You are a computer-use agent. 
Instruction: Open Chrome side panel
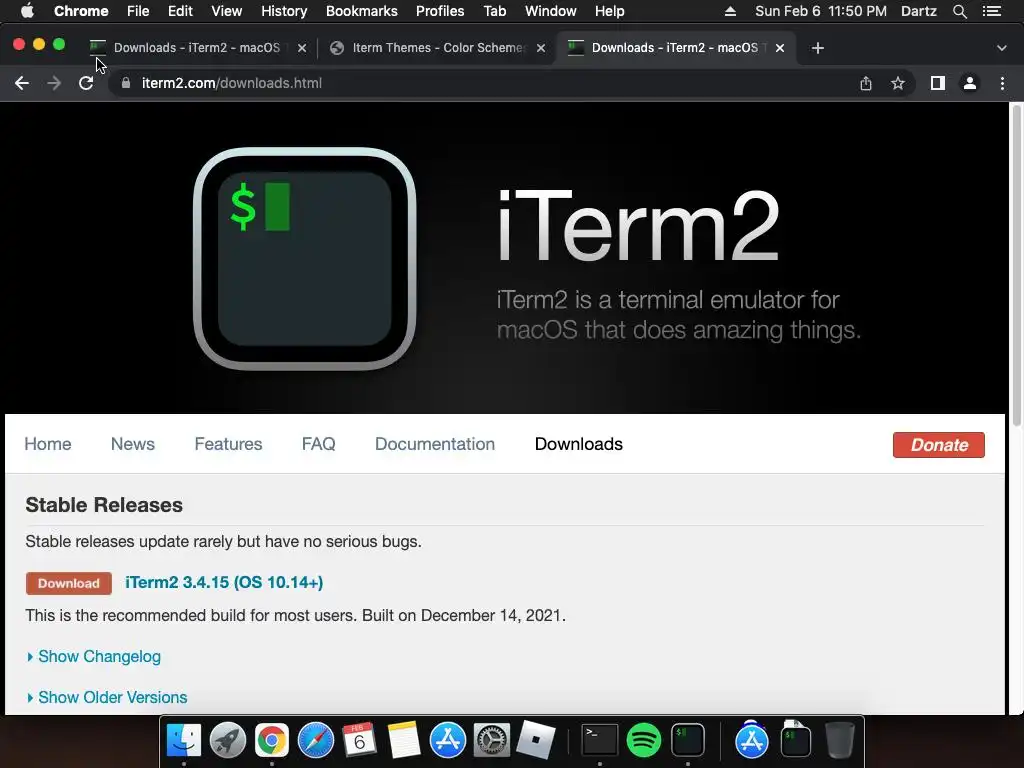[x=938, y=83]
